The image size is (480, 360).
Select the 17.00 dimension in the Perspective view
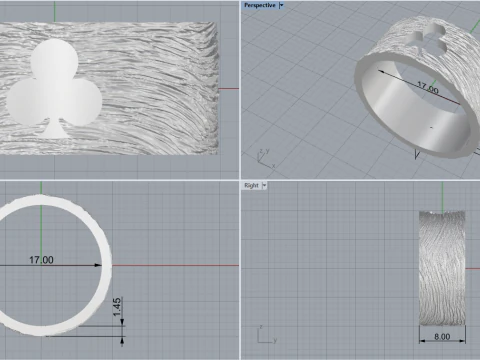point(428,88)
